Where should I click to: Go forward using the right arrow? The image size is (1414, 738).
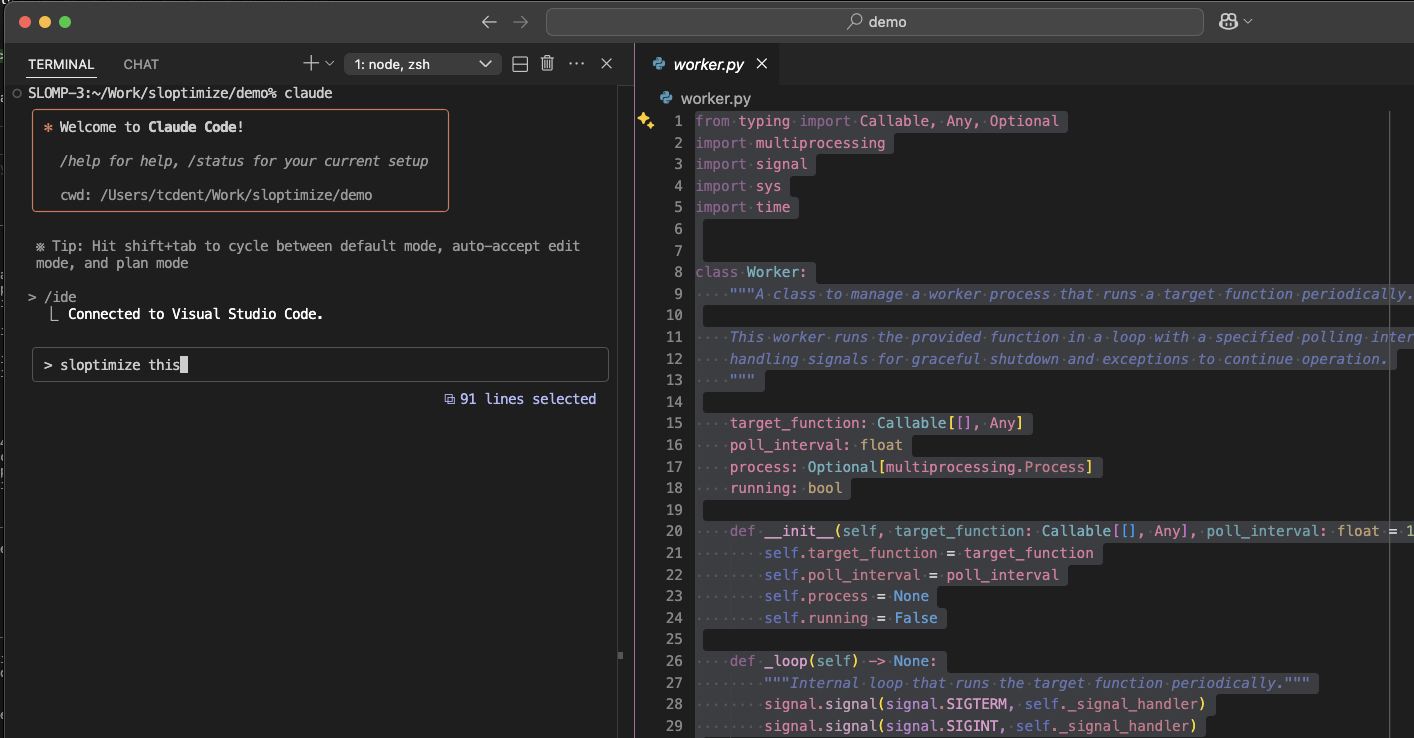tap(520, 22)
